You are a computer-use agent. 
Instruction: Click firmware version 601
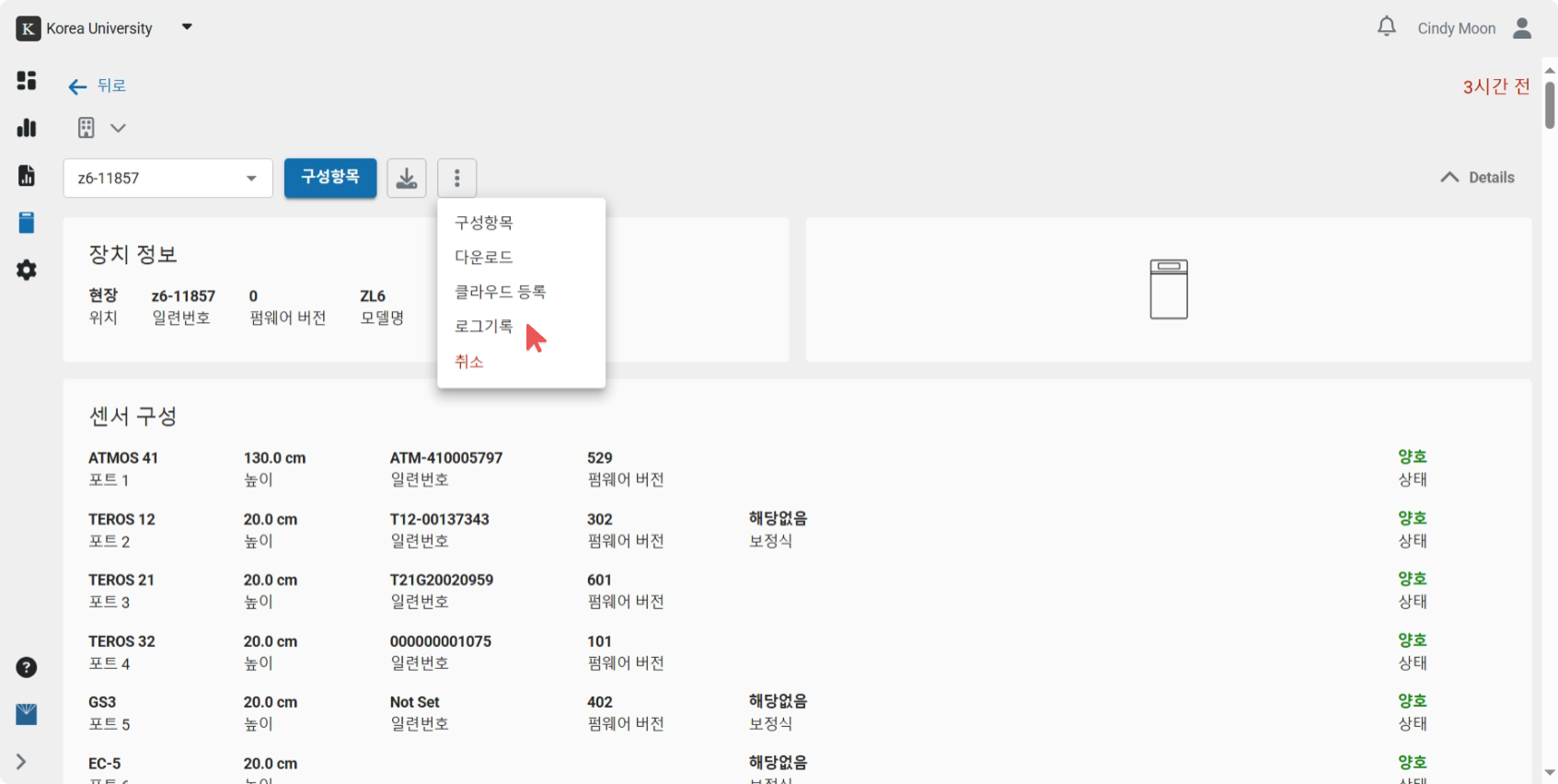pos(599,580)
